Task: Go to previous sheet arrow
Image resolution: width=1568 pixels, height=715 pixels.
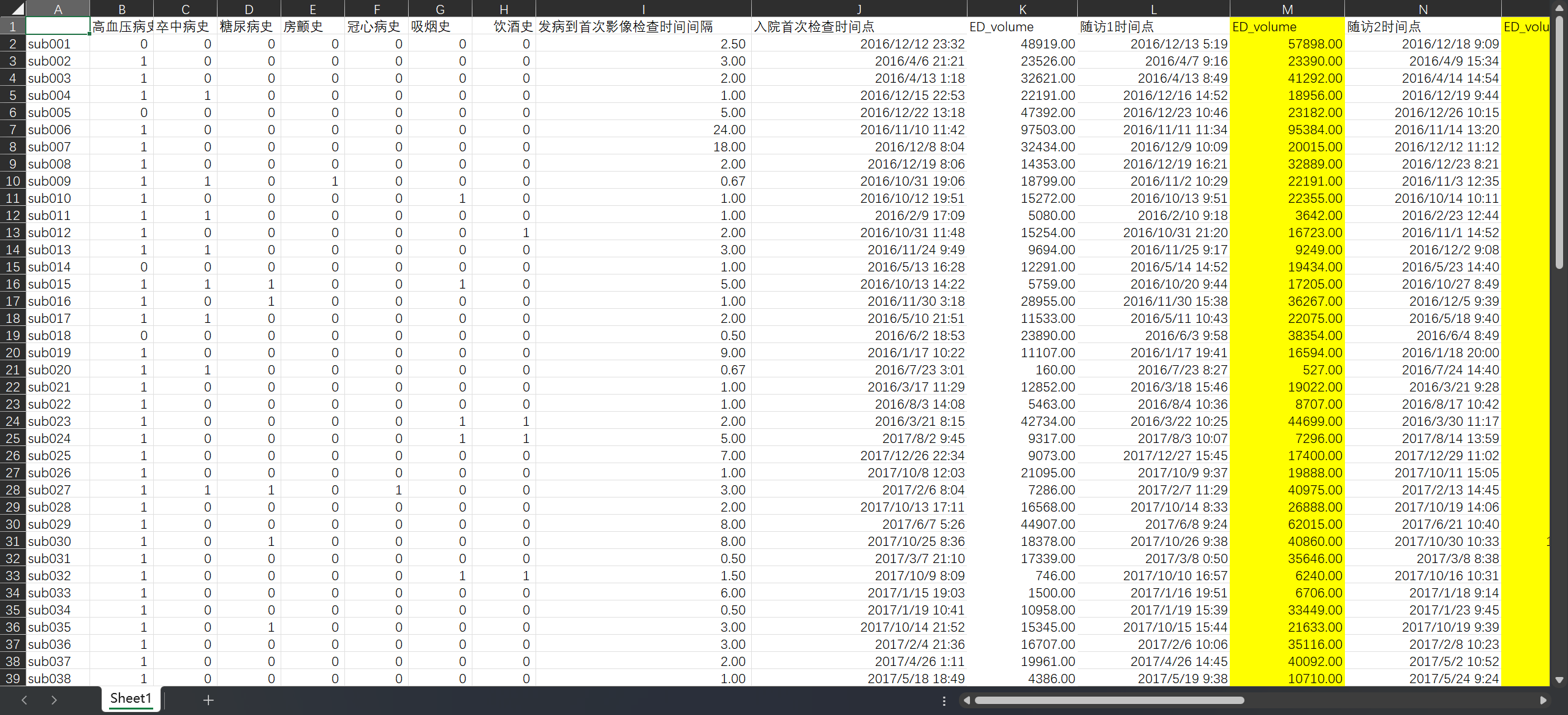Action: point(25,700)
